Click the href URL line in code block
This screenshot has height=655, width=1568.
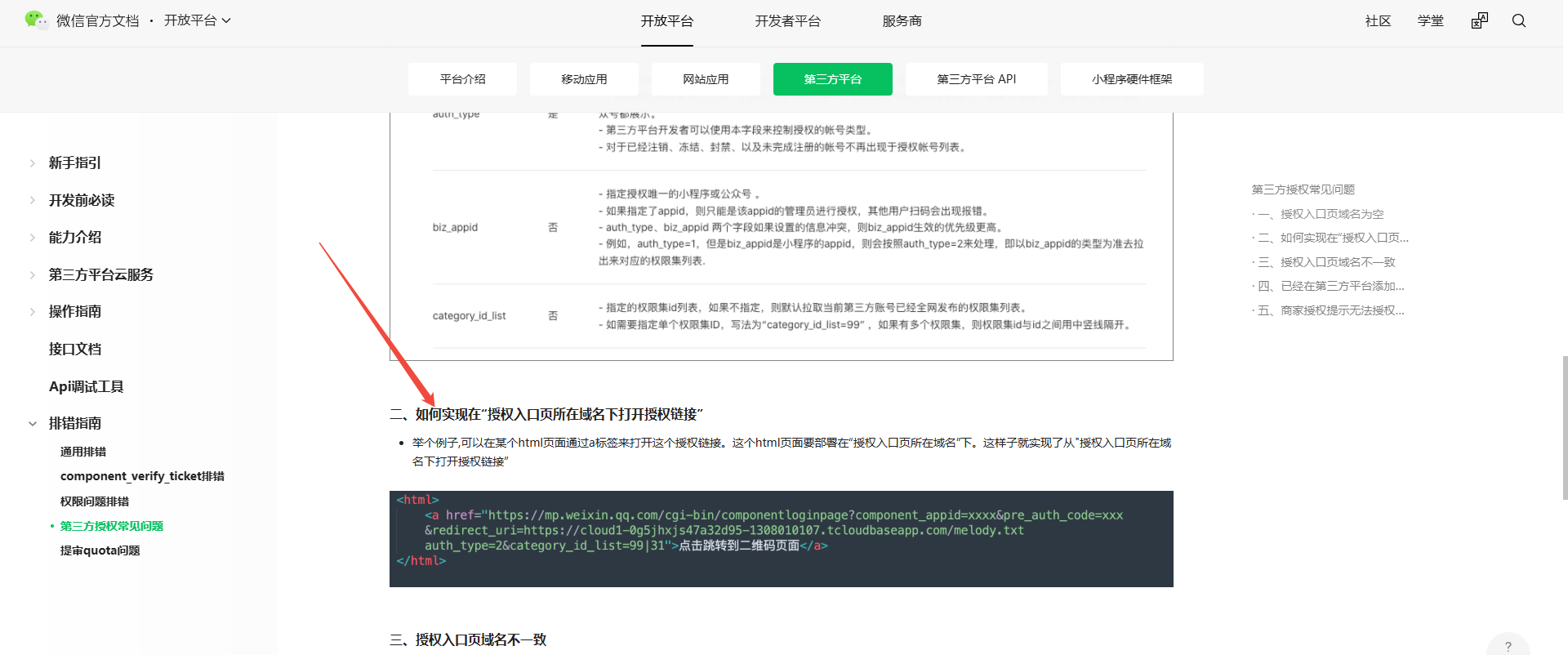[773, 515]
